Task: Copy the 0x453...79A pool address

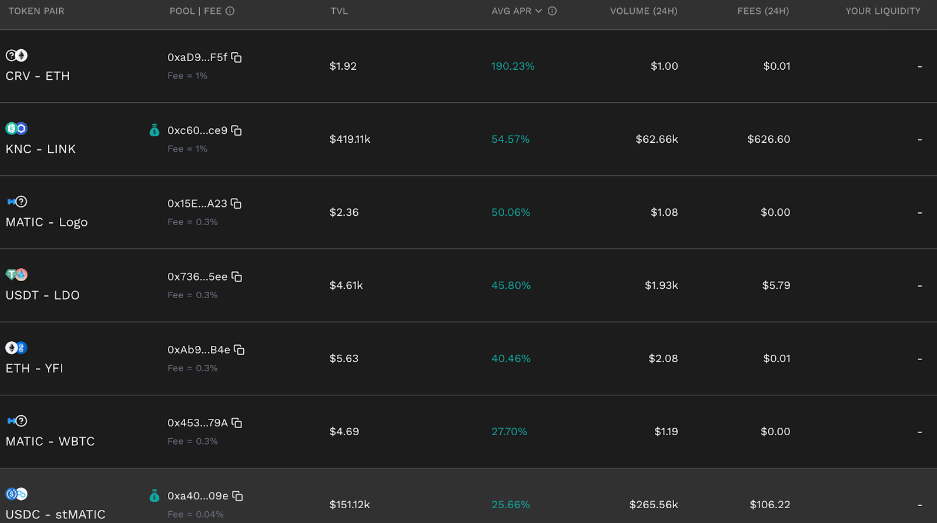Action: 237,423
